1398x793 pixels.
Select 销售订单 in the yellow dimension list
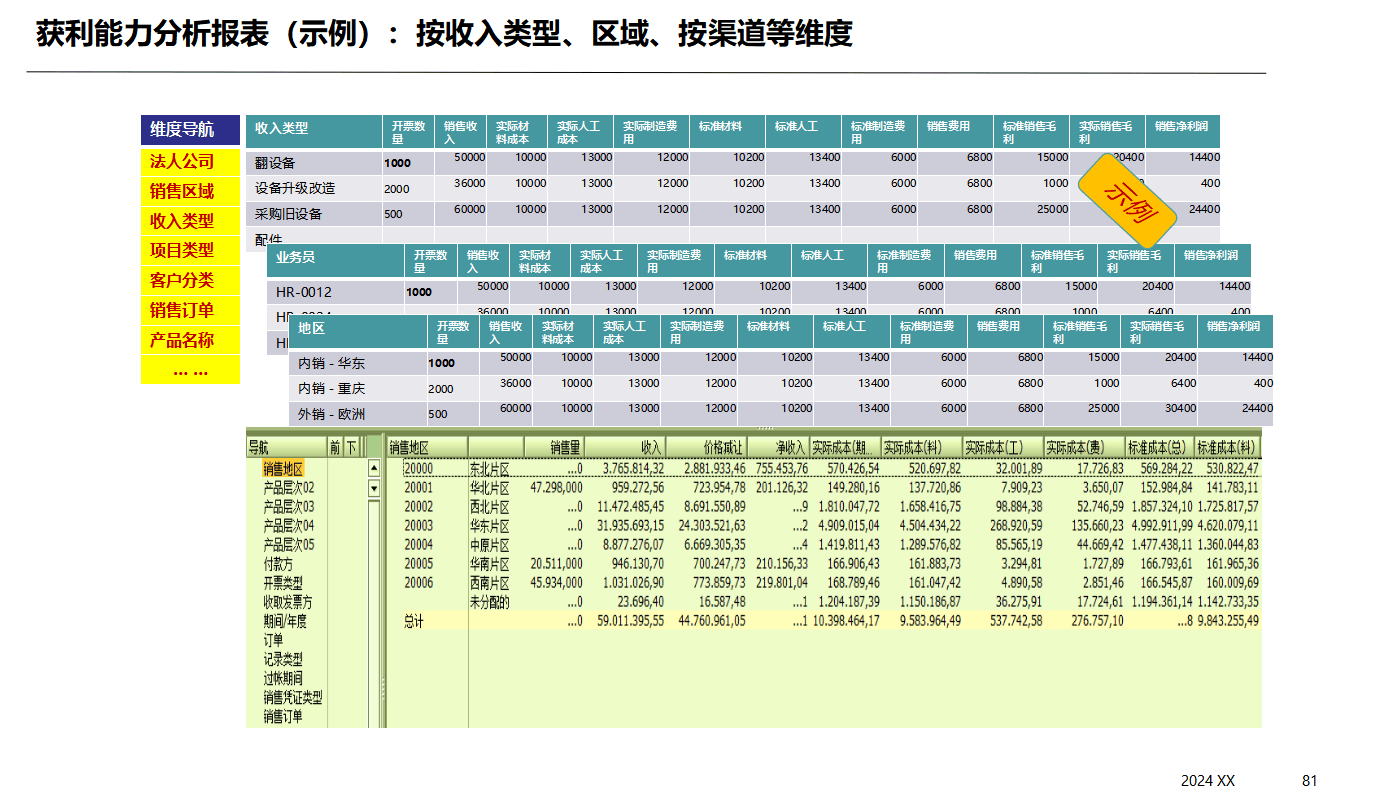click(x=191, y=310)
